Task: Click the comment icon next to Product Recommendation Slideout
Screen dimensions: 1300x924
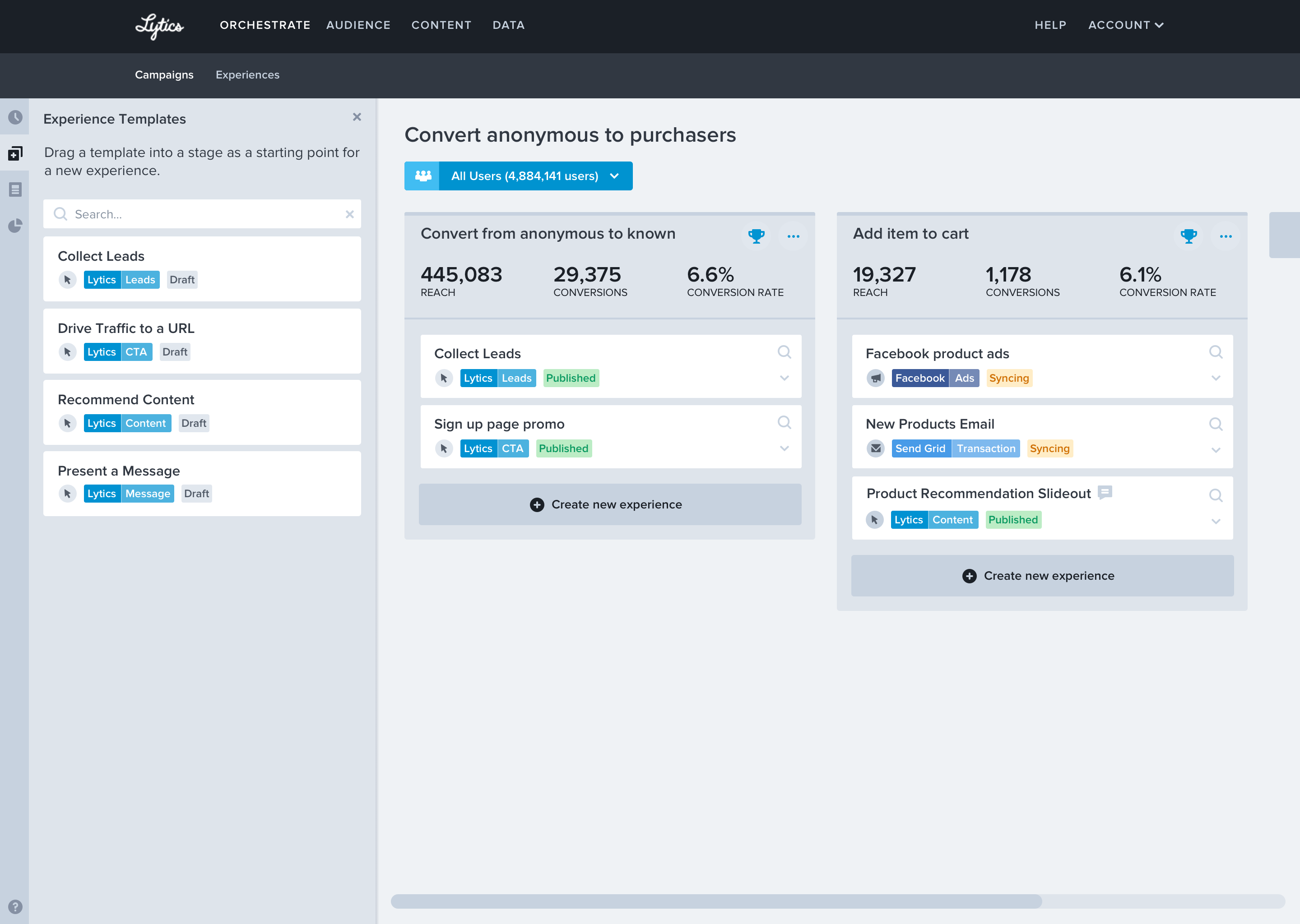Action: (1105, 492)
